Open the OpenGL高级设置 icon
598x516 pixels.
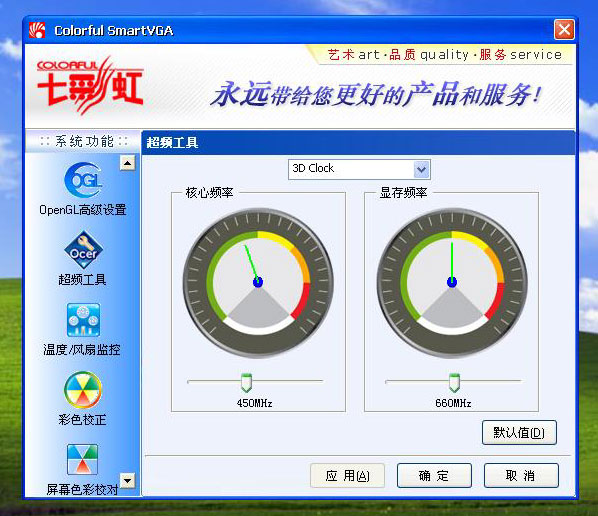(83, 180)
